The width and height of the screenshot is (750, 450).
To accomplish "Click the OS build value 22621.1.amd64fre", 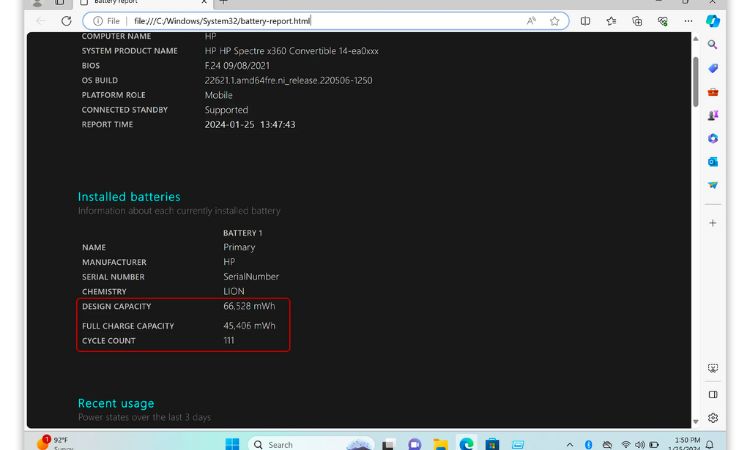I will point(288,80).
